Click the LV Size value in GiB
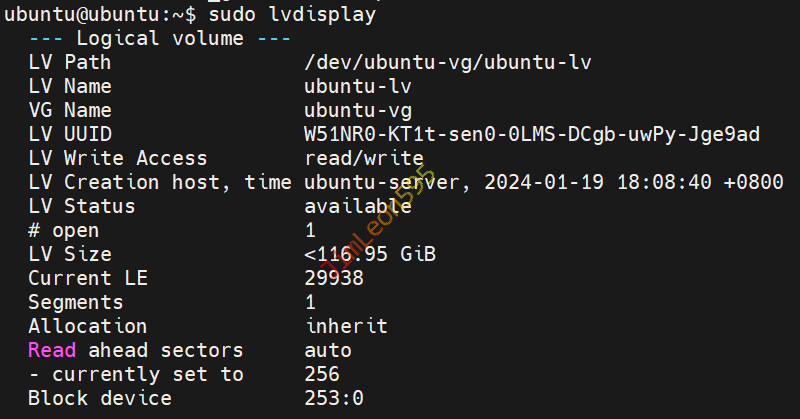Screen dimensions: 800x419 pos(370,255)
